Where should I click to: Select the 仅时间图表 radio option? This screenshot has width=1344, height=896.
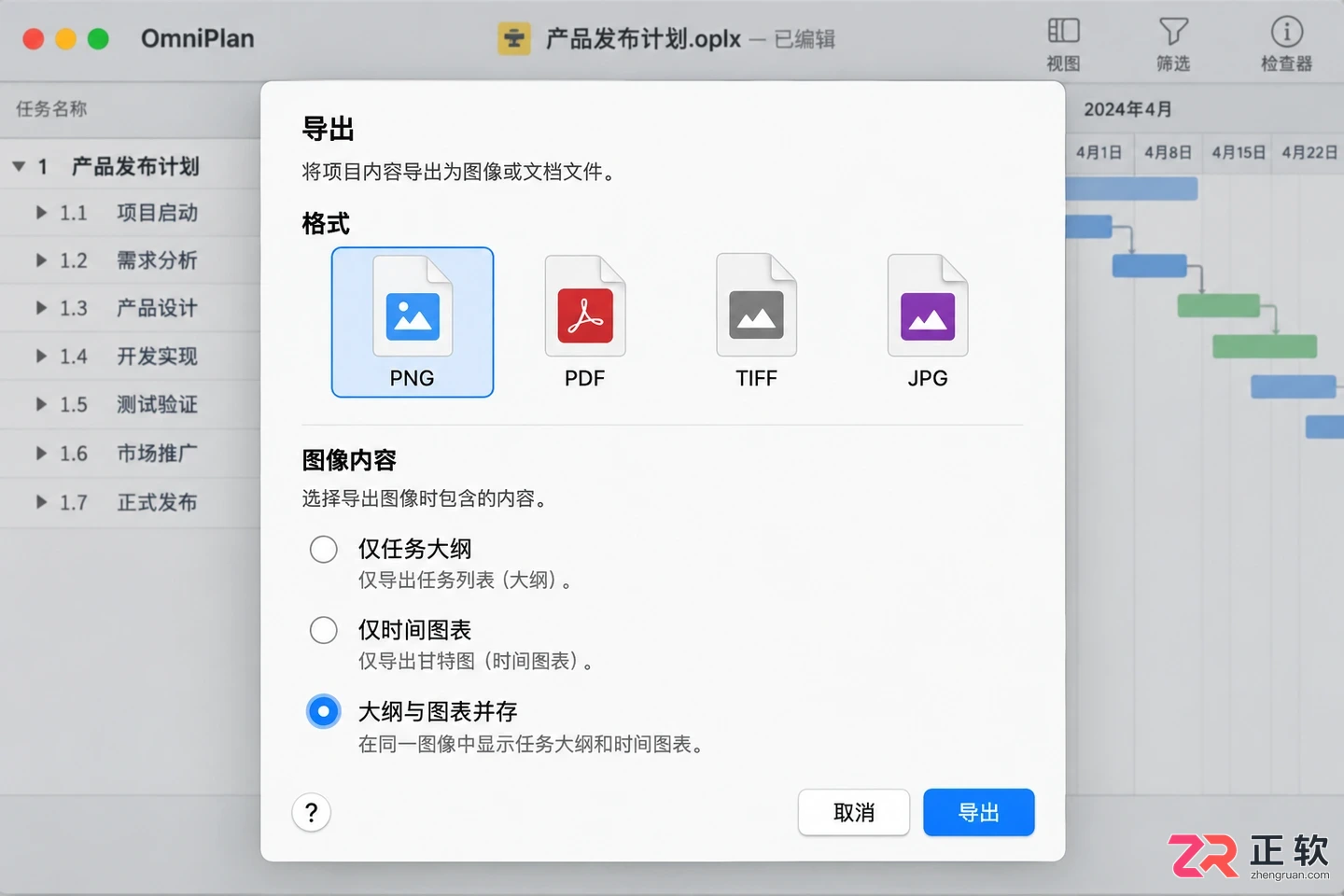click(324, 630)
